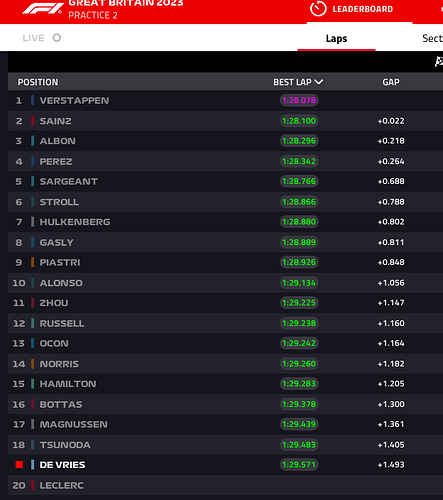Click Sainz's 1:28.100 best lap badge
The image size is (443, 500).
[x=299, y=121]
